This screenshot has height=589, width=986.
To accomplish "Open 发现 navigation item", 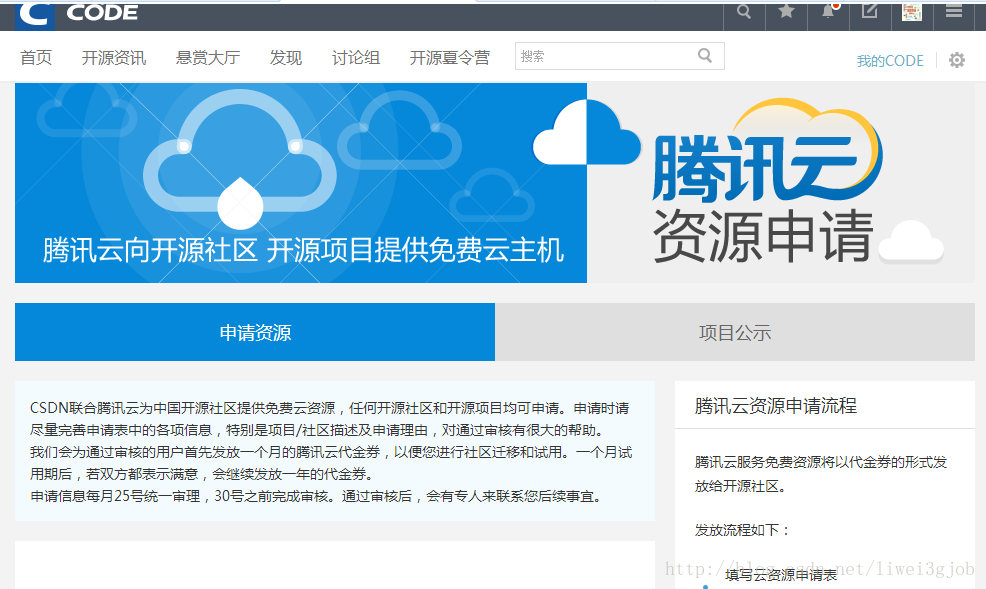I will [x=286, y=58].
